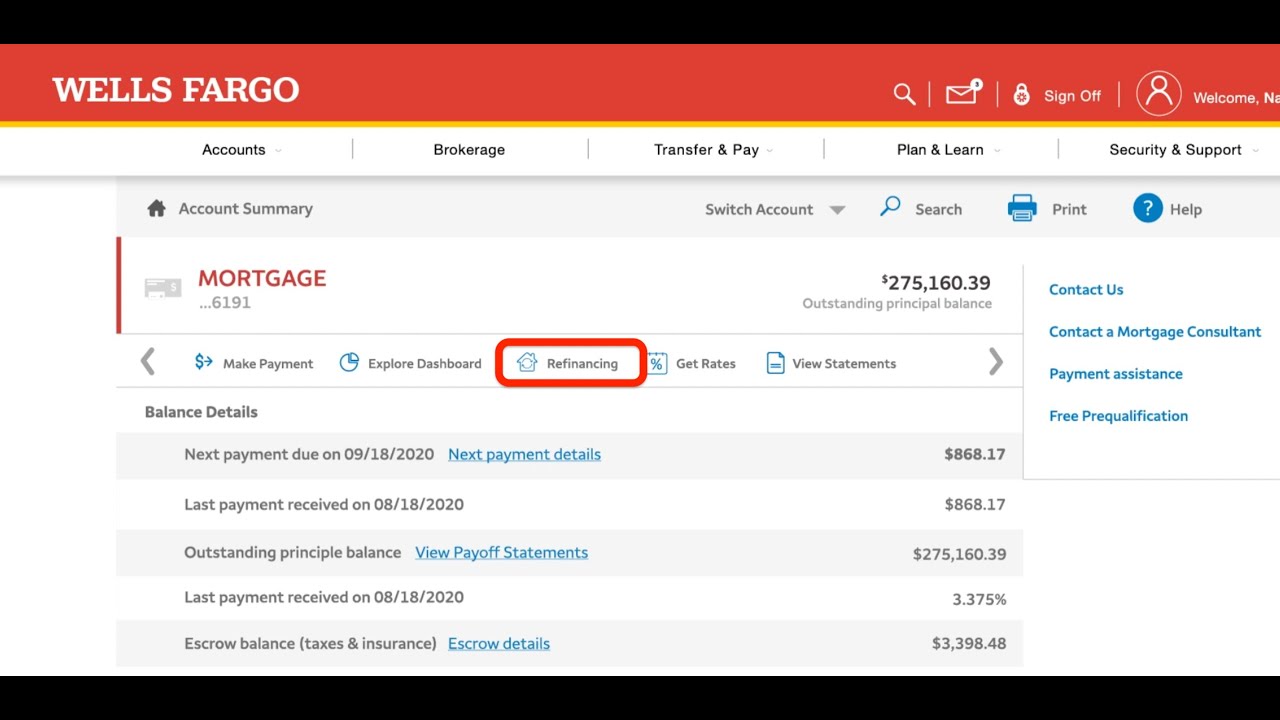Open the Plan & Learn menu
Screen dimensions: 1280x720
pos(949,149)
